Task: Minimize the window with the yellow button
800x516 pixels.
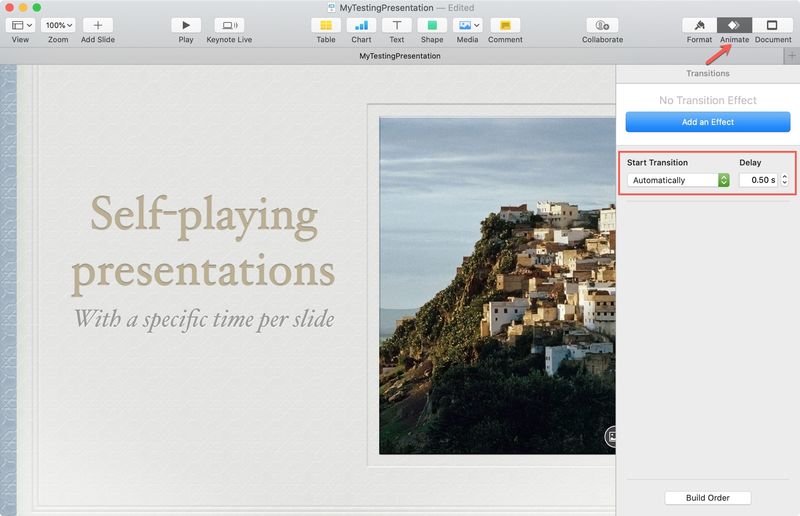Action: click(x=23, y=8)
